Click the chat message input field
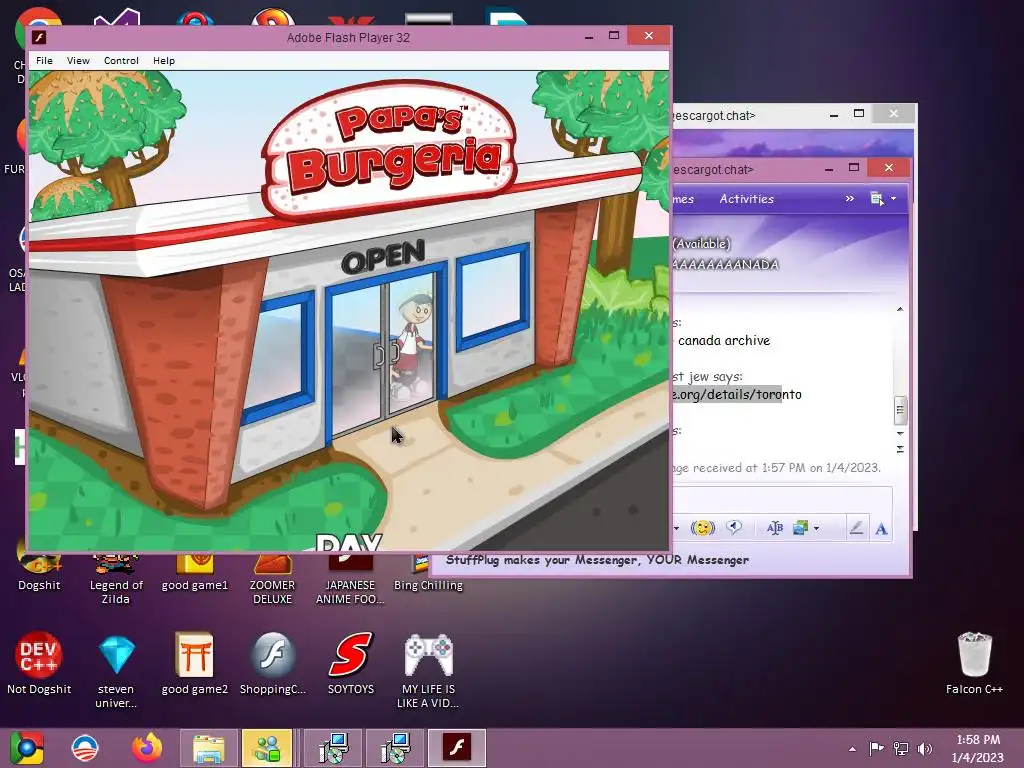 782,500
